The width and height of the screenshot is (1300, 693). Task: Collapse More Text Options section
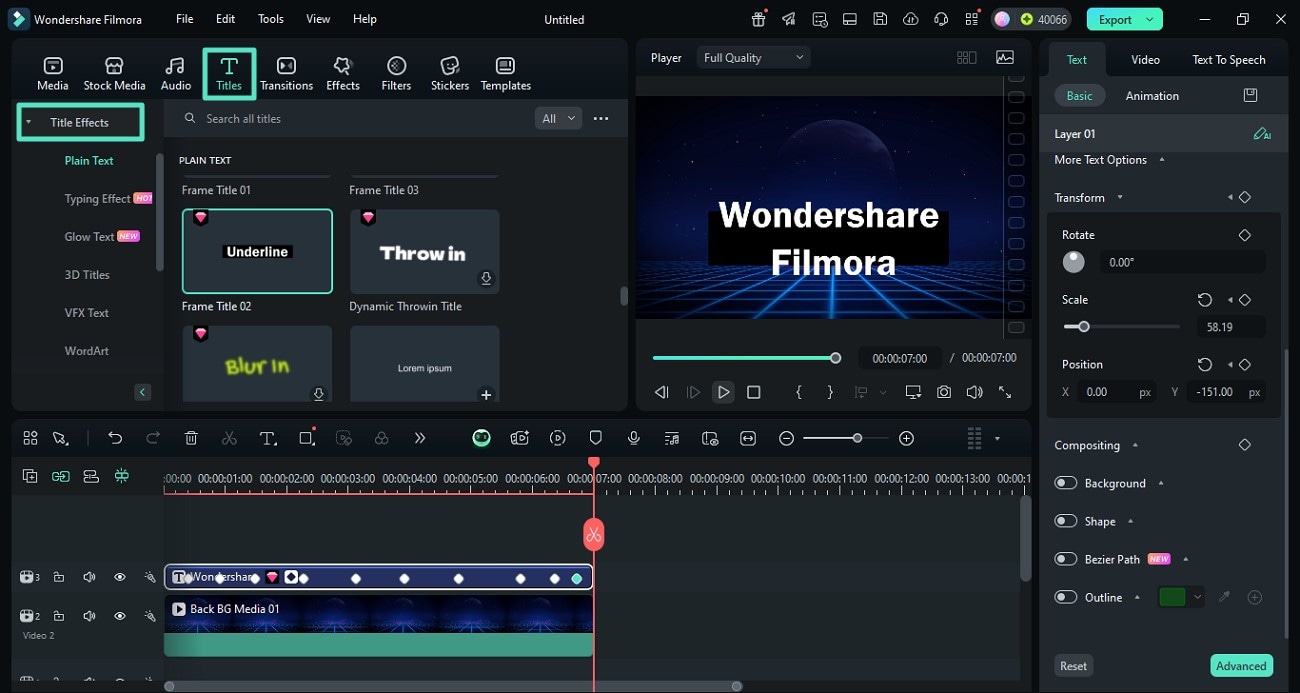tap(1161, 160)
